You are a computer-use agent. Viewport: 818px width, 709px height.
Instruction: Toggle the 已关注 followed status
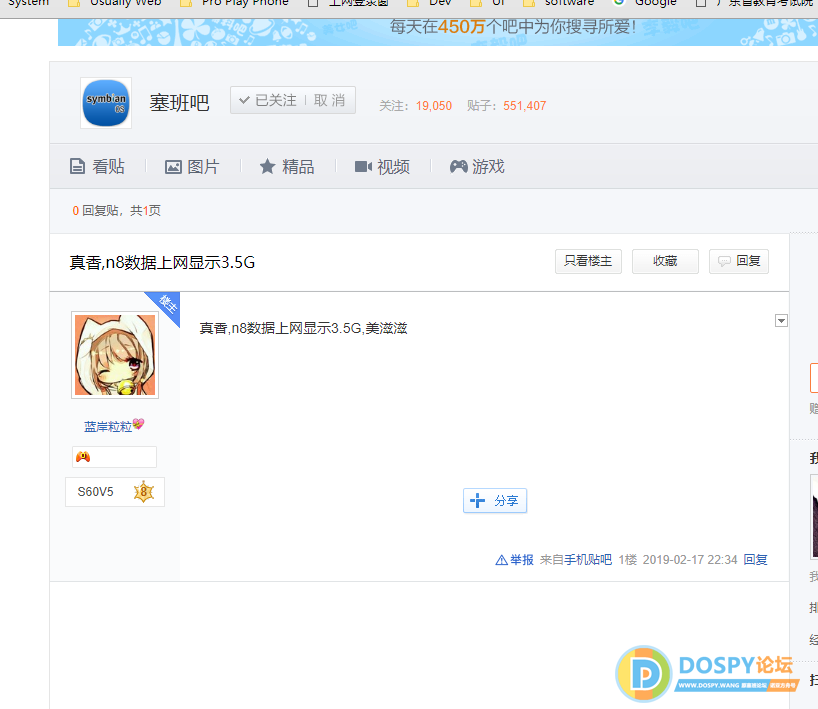267,100
